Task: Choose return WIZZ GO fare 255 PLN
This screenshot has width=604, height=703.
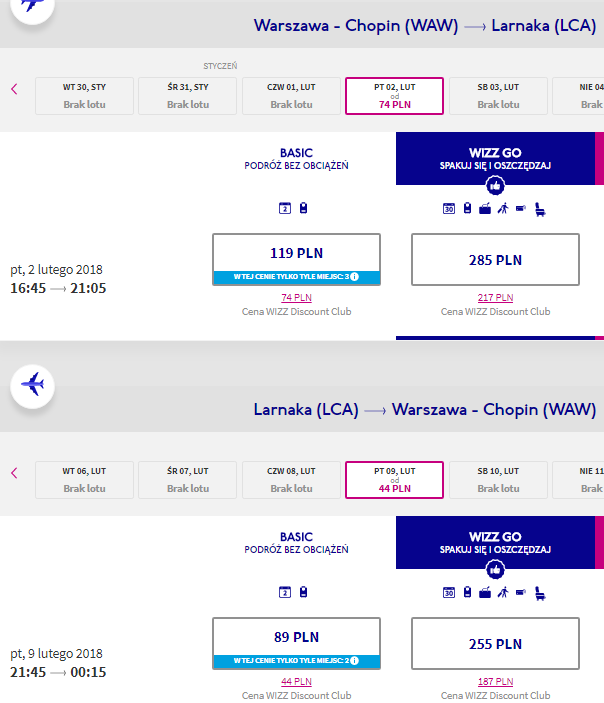Action: coord(495,643)
